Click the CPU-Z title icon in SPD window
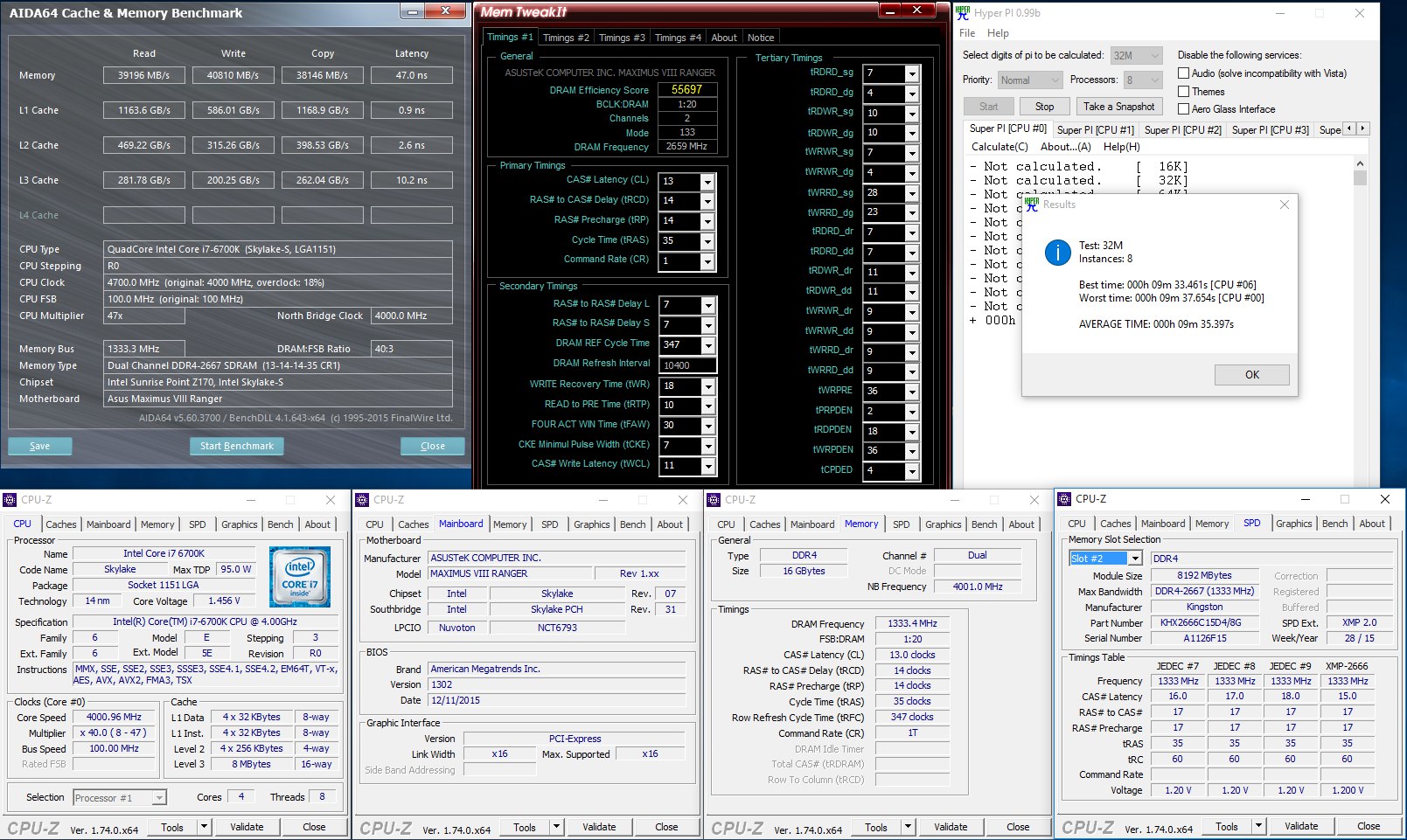This screenshot has height=840, width=1407. click(x=1064, y=499)
